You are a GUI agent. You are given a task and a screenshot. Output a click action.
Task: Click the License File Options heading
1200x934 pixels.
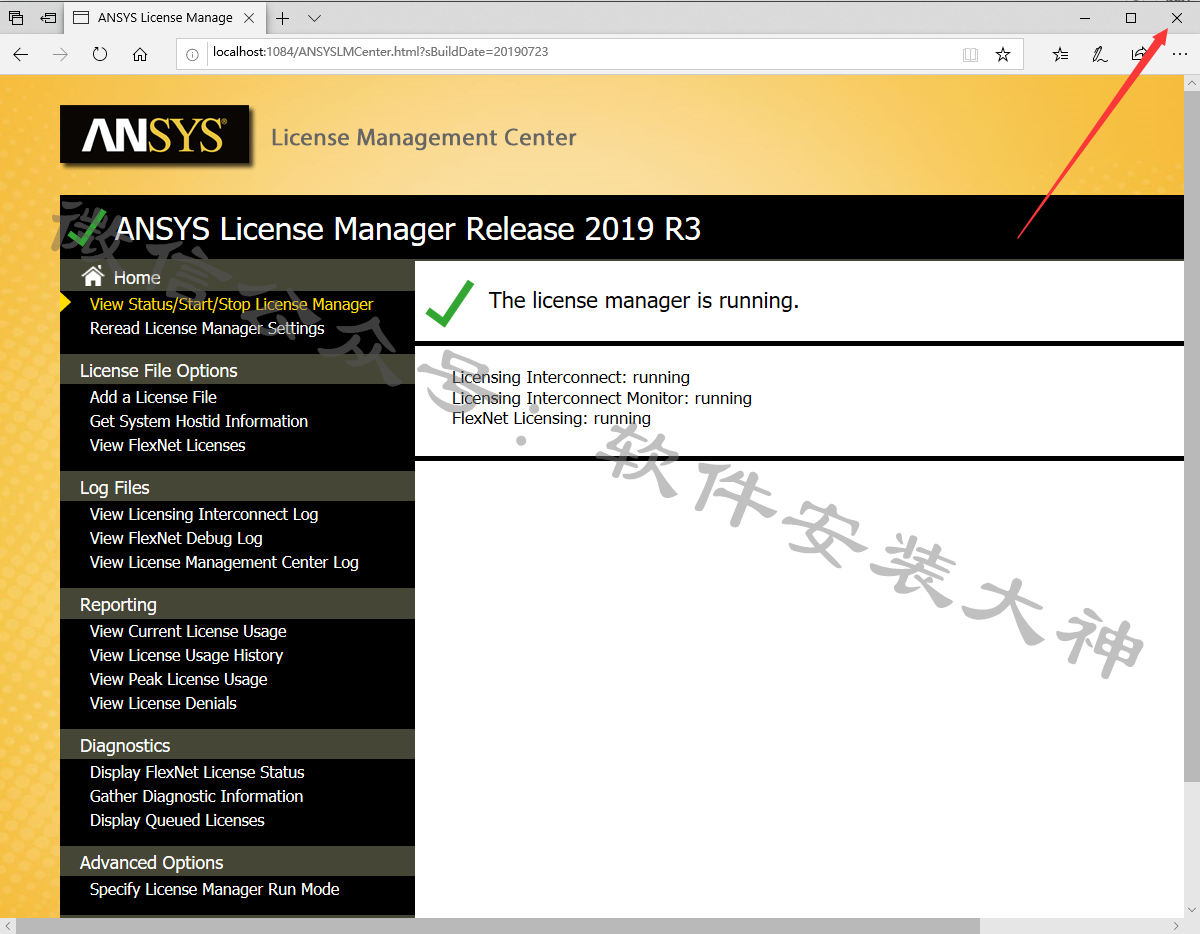click(x=158, y=370)
